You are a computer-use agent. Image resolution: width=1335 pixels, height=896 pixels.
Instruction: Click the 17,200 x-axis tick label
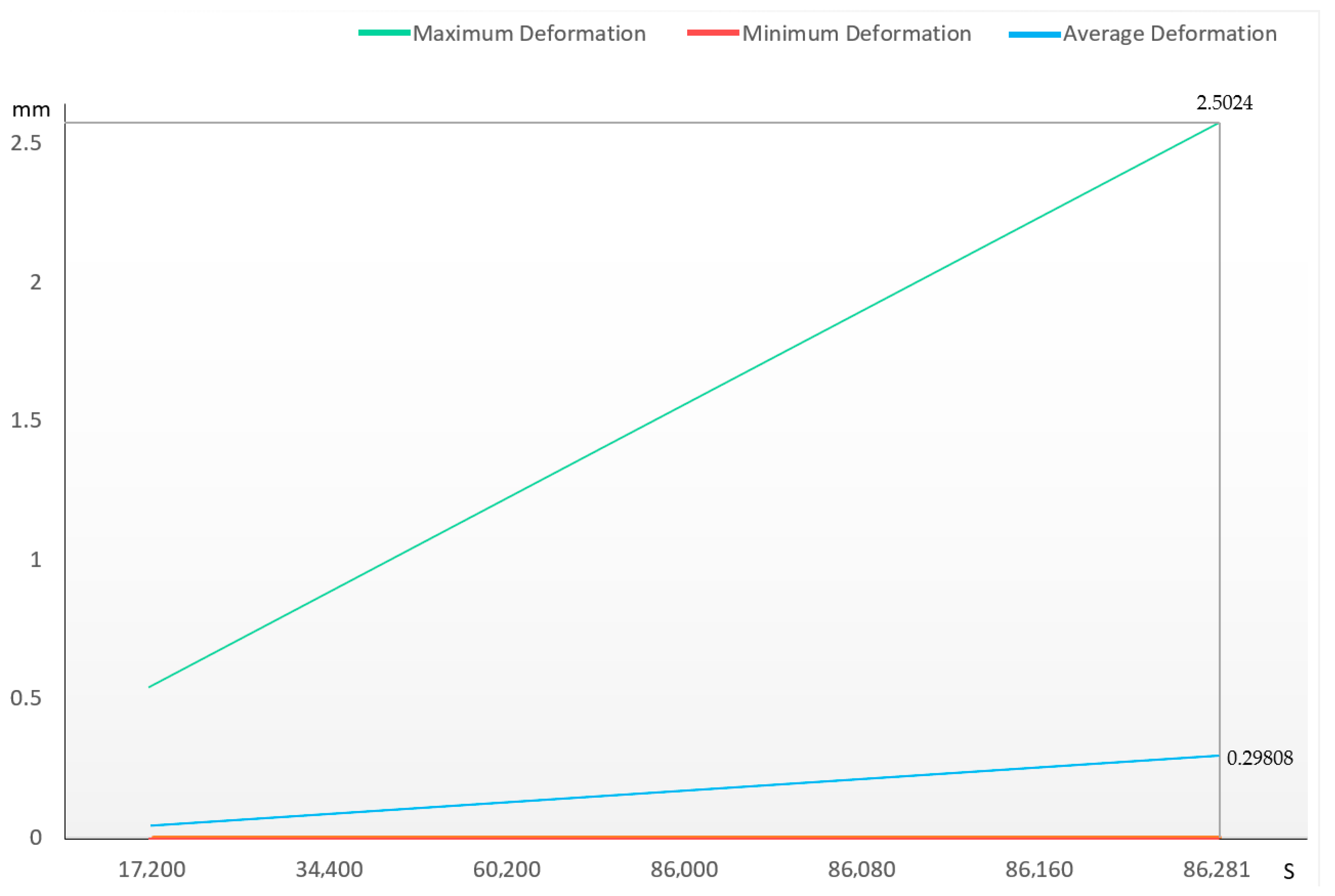[151, 870]
